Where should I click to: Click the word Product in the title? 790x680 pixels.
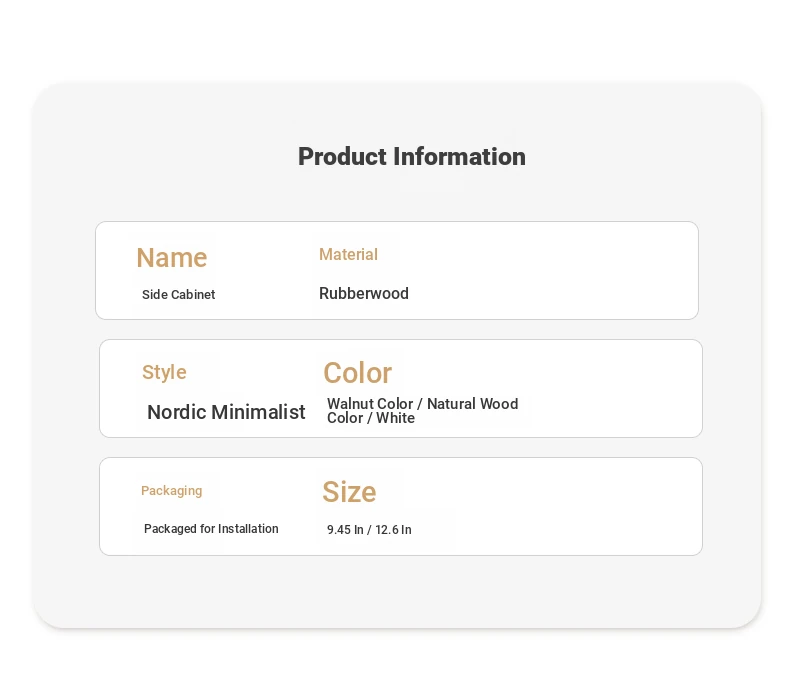click(x=343, y=157)
